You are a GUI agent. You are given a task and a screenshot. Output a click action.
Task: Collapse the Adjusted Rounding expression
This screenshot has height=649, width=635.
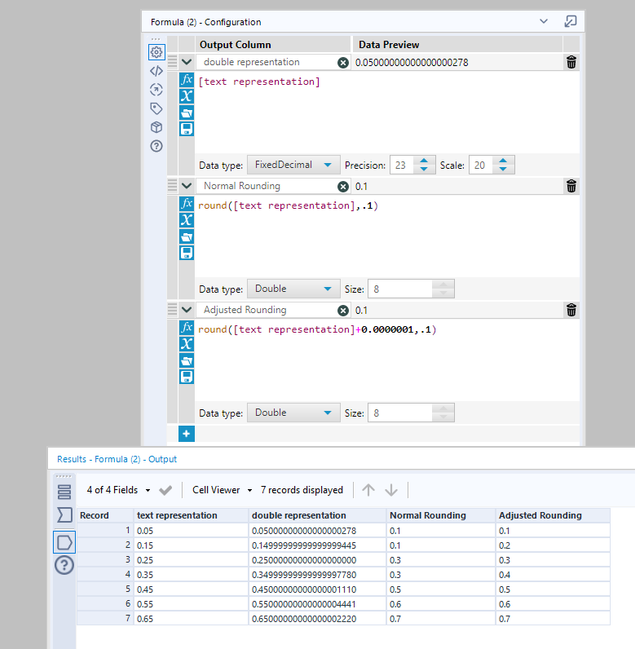[187, 310]
